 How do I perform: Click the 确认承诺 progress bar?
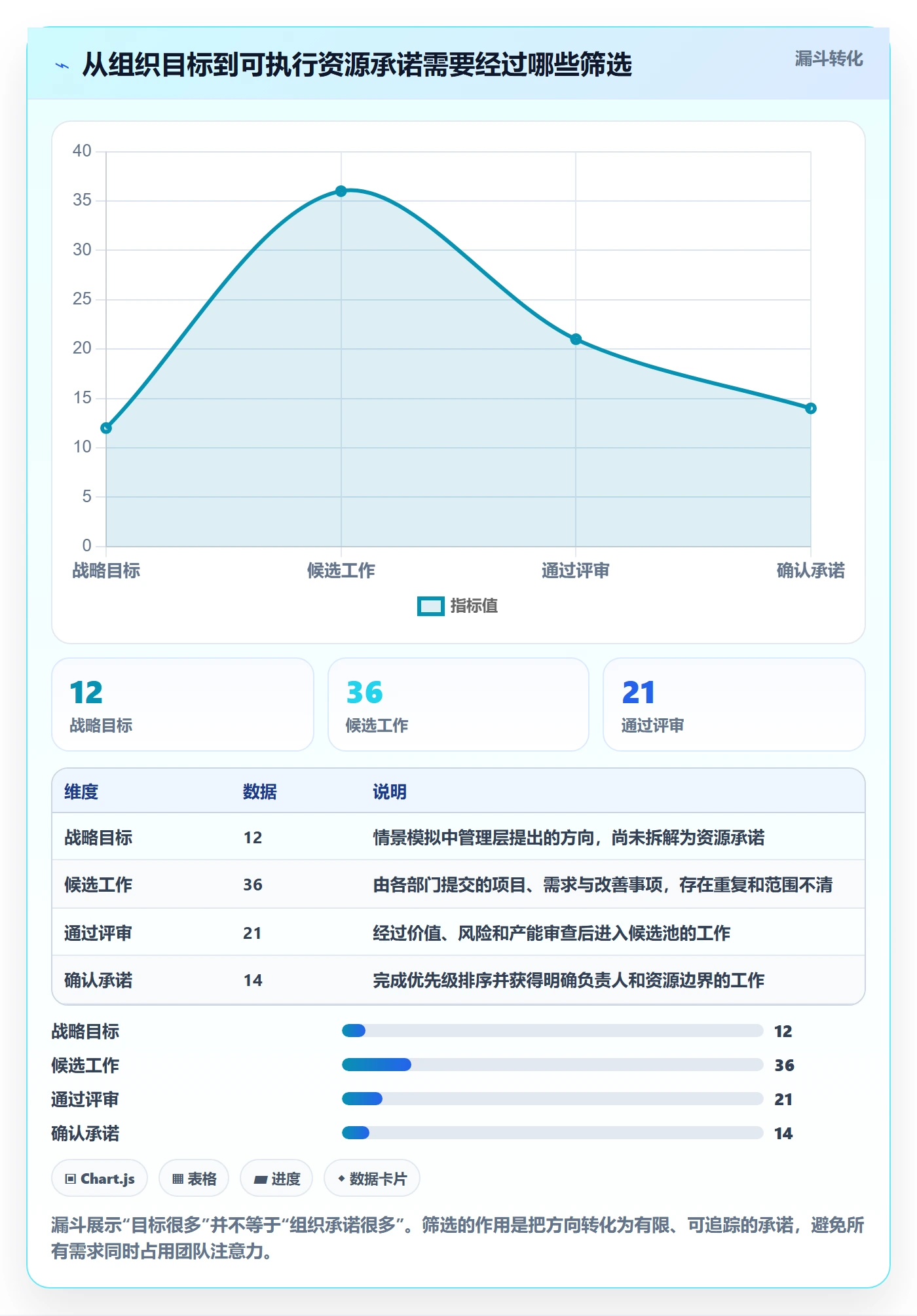click(x=552, y=1133)
